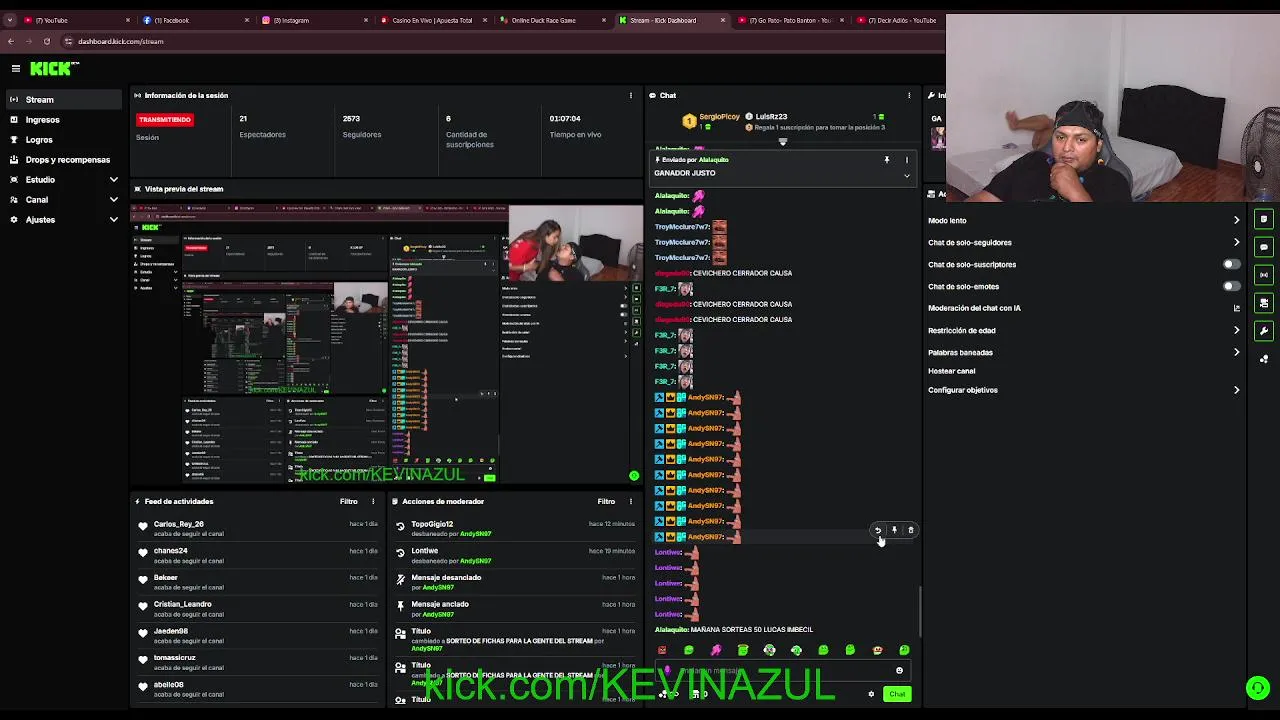The height and width of the screenshot is (720, 1280).
Task: Select Drops y recompensas in the left sidebar
Action: pyautogui.click(x=65, y=159)
